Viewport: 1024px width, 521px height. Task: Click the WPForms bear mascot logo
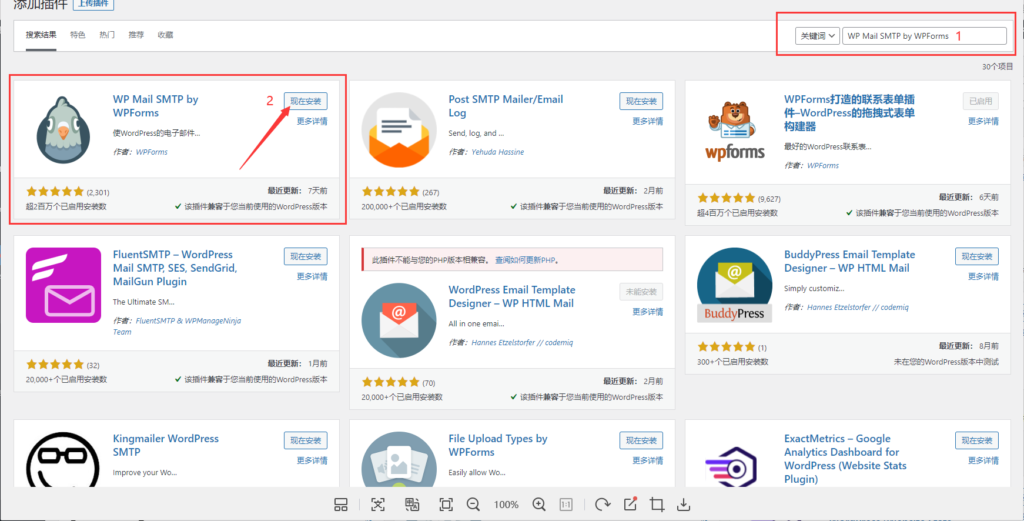click(x=735, y=131)
